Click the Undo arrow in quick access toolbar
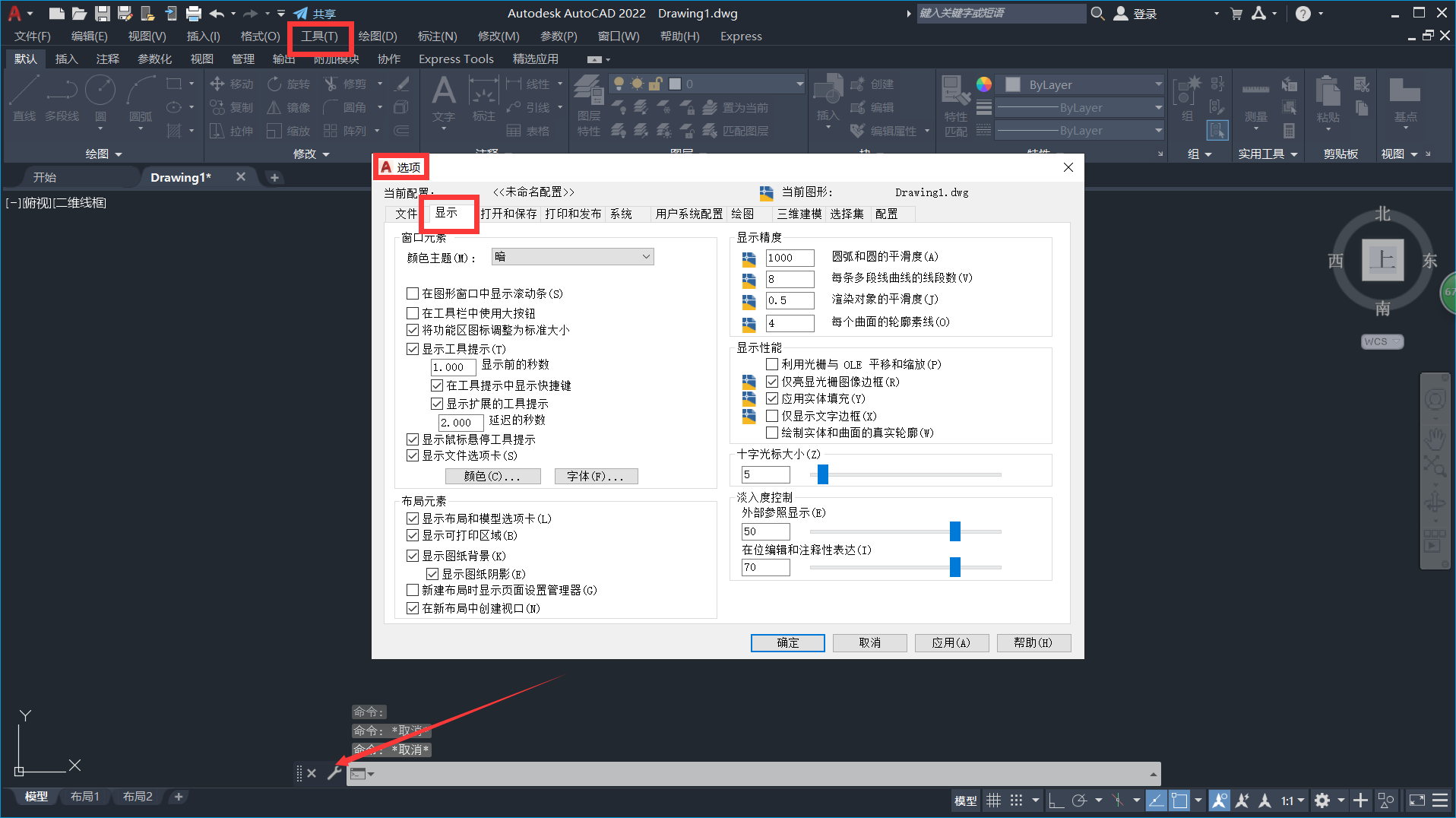 click(x=217, y=13)
